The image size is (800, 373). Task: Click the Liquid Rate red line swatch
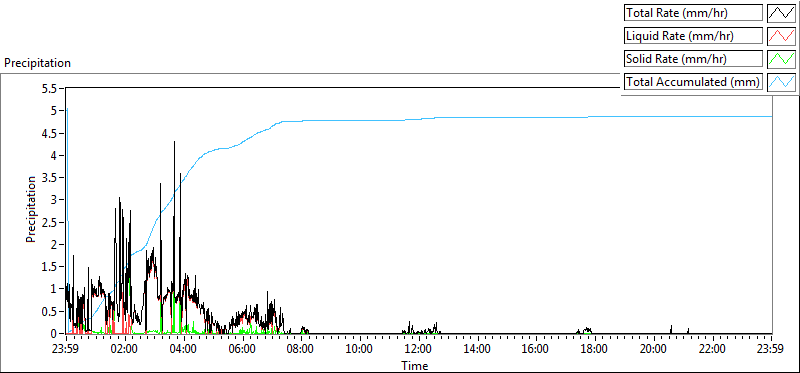[x=781, y=36]
